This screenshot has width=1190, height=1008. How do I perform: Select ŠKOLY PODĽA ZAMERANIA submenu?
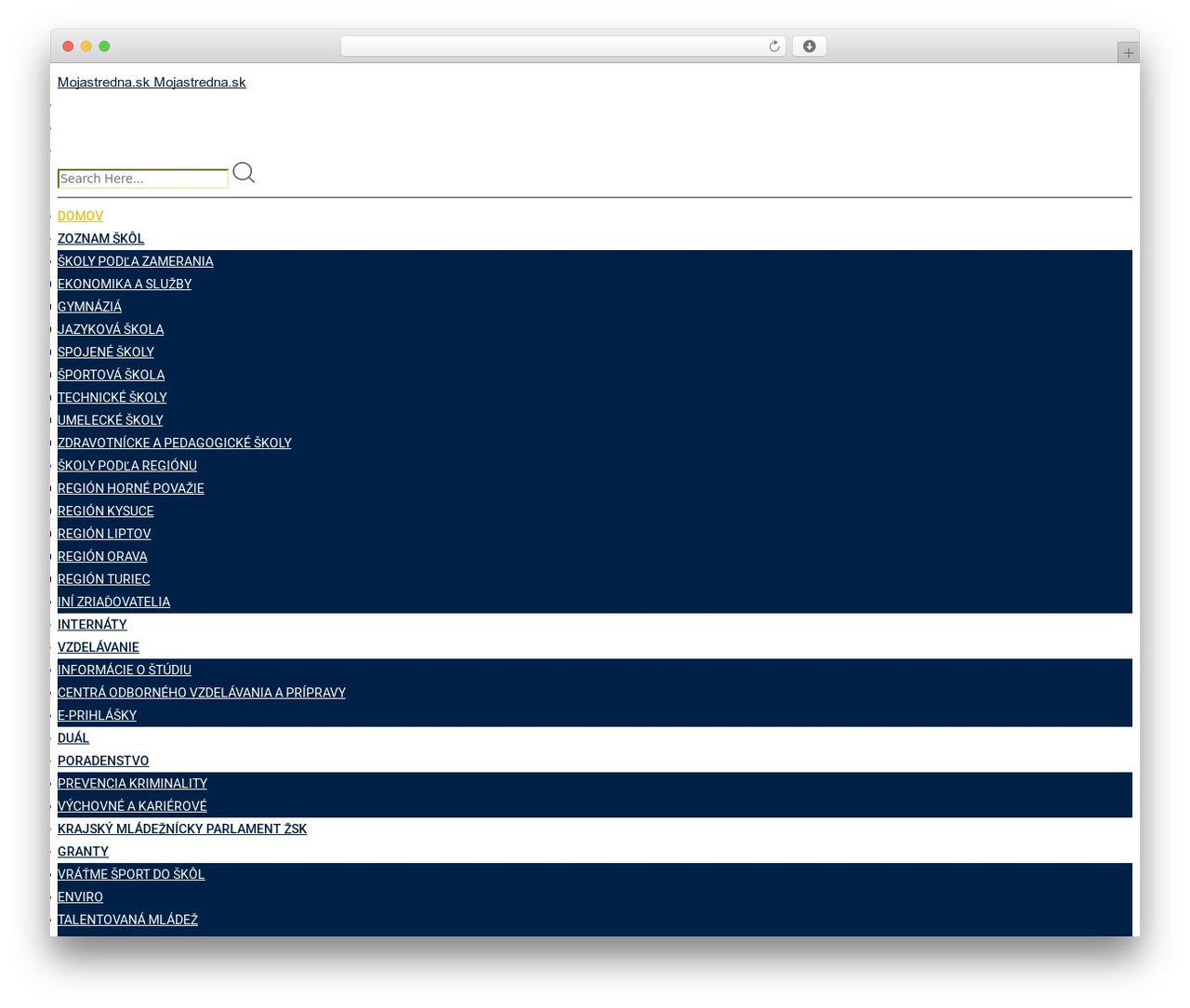[x=136, y=261]
